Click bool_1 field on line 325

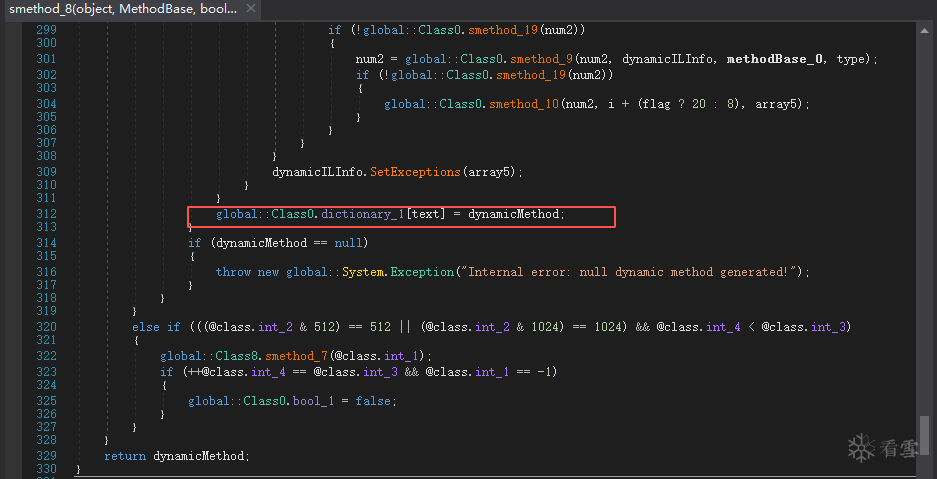point(313,401)
